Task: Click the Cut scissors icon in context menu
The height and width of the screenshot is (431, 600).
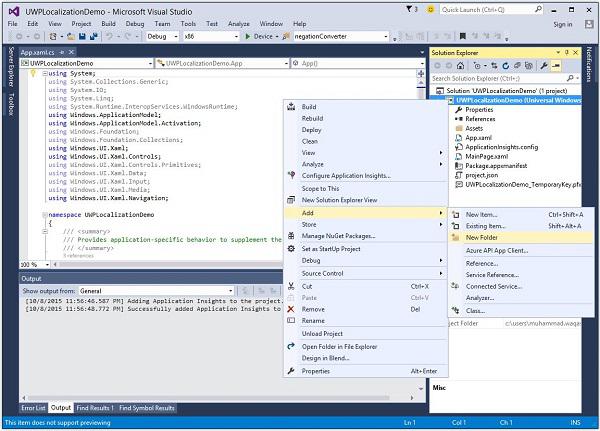Action: tap(293, 286)
